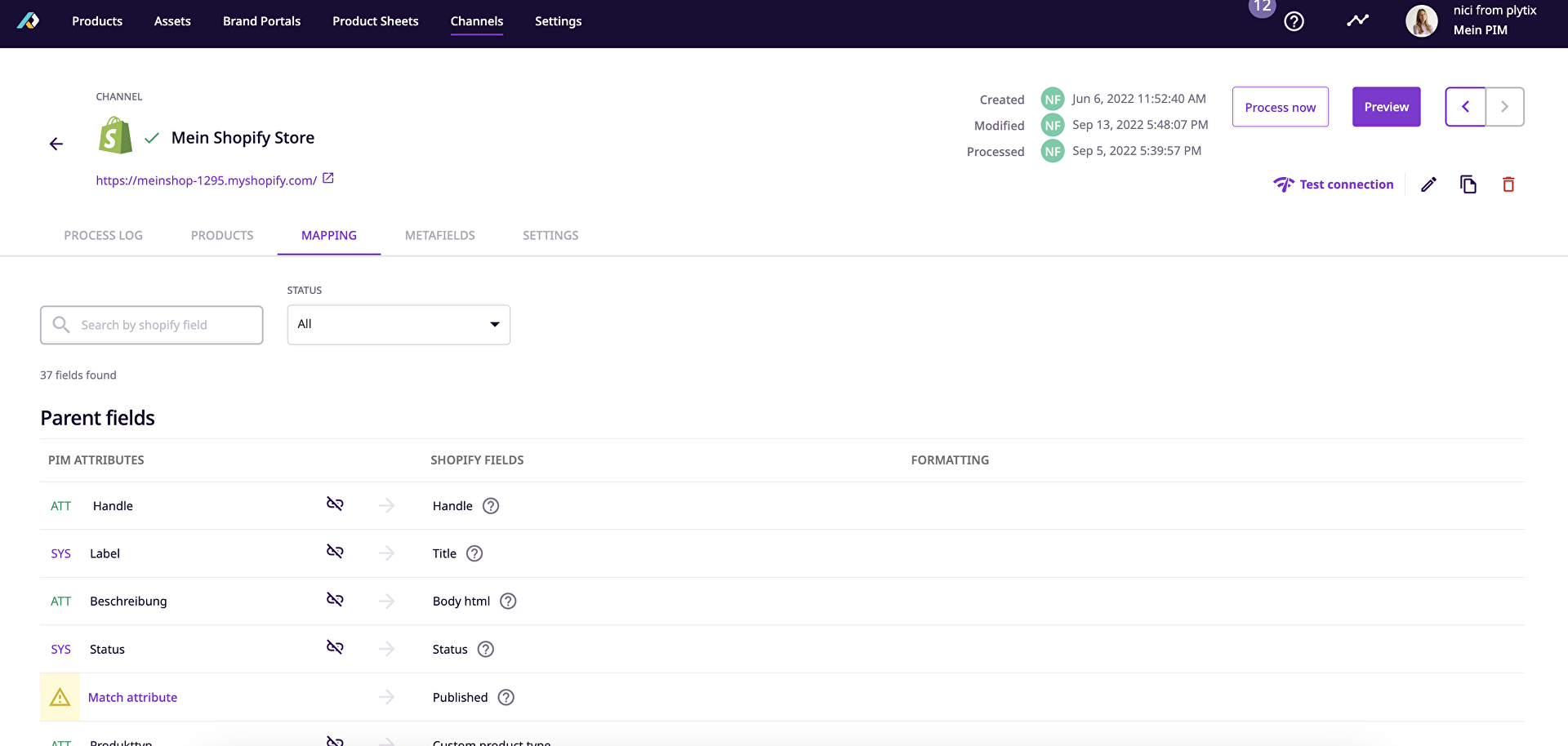Delete the channel using the trash icon
Viewport: 1568px width, 746px height.
(x=1508, y=184)
